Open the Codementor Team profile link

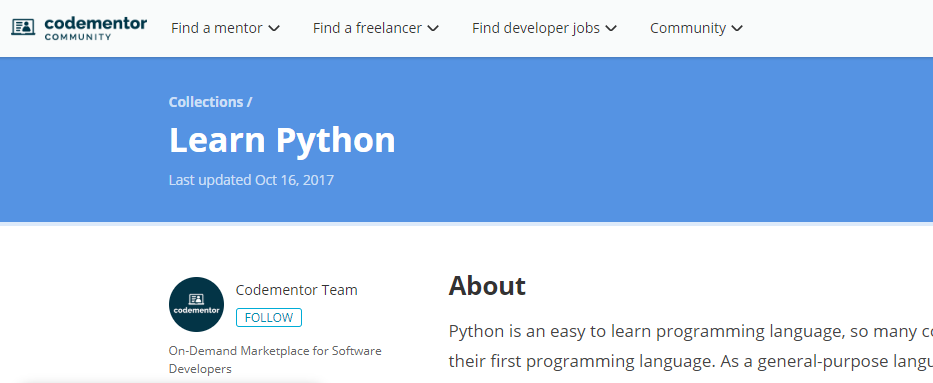(x=296, y=290)
